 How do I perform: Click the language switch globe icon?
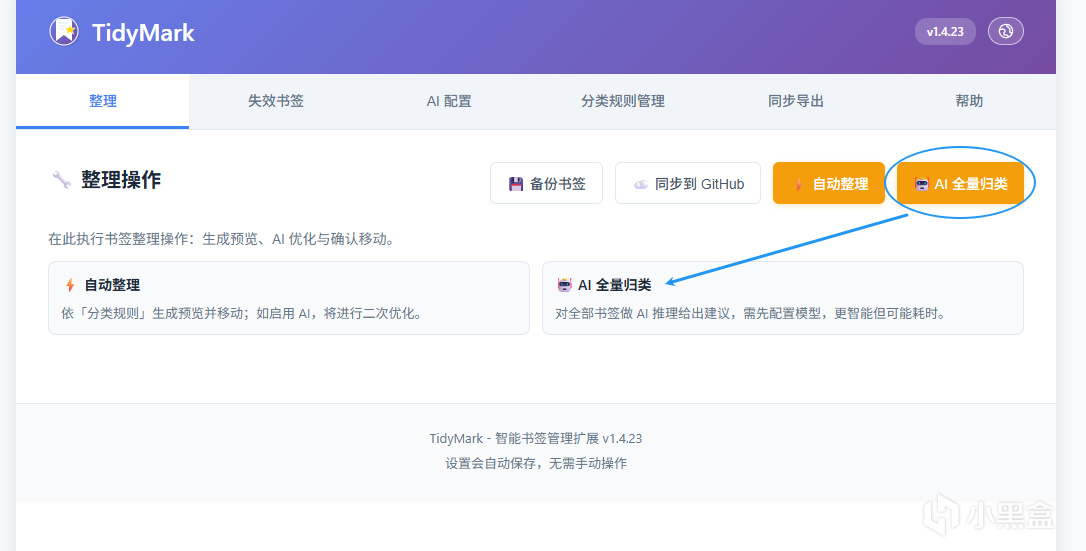pos(1006,31)
